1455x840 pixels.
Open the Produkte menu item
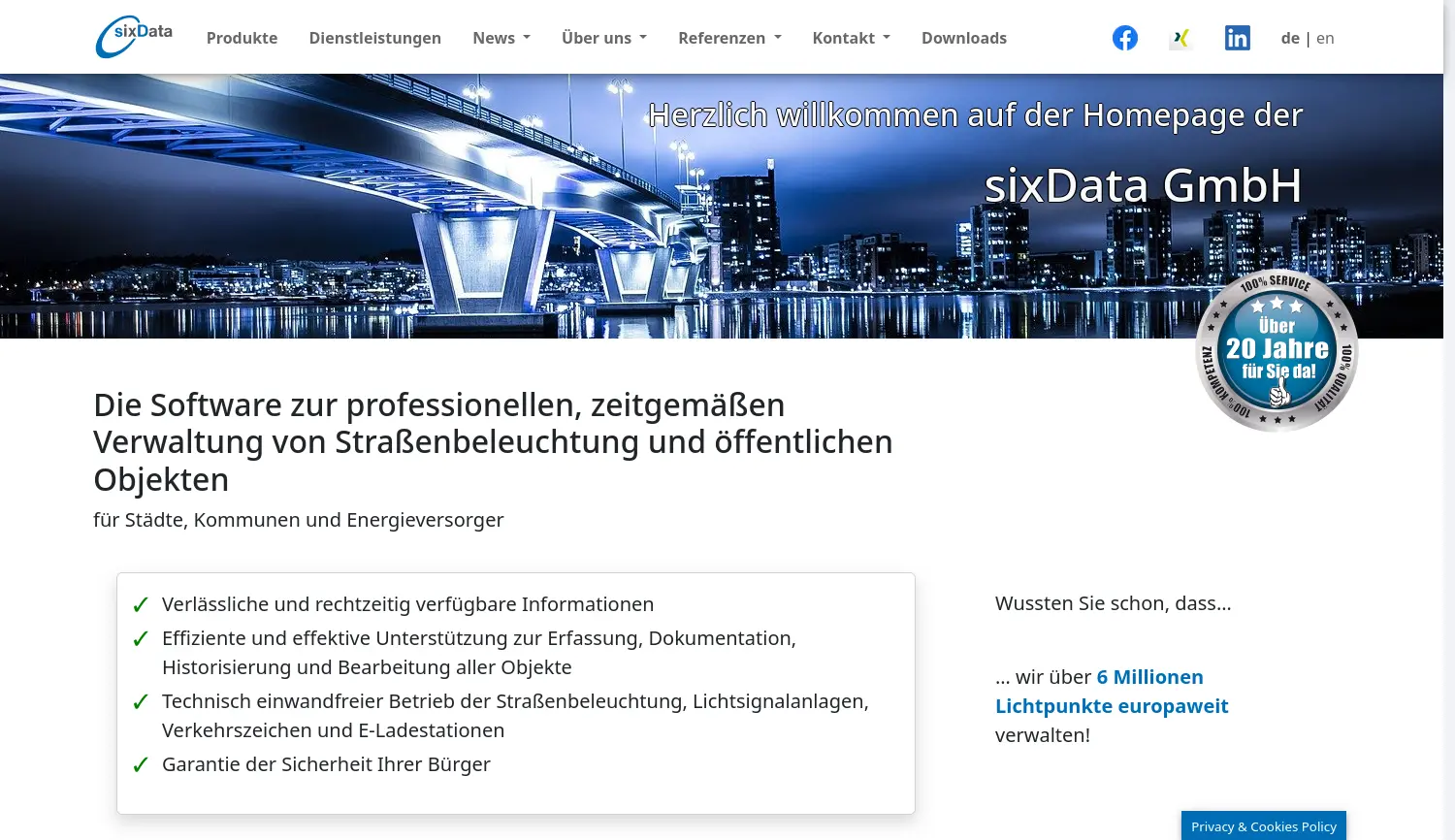point(242,38)
